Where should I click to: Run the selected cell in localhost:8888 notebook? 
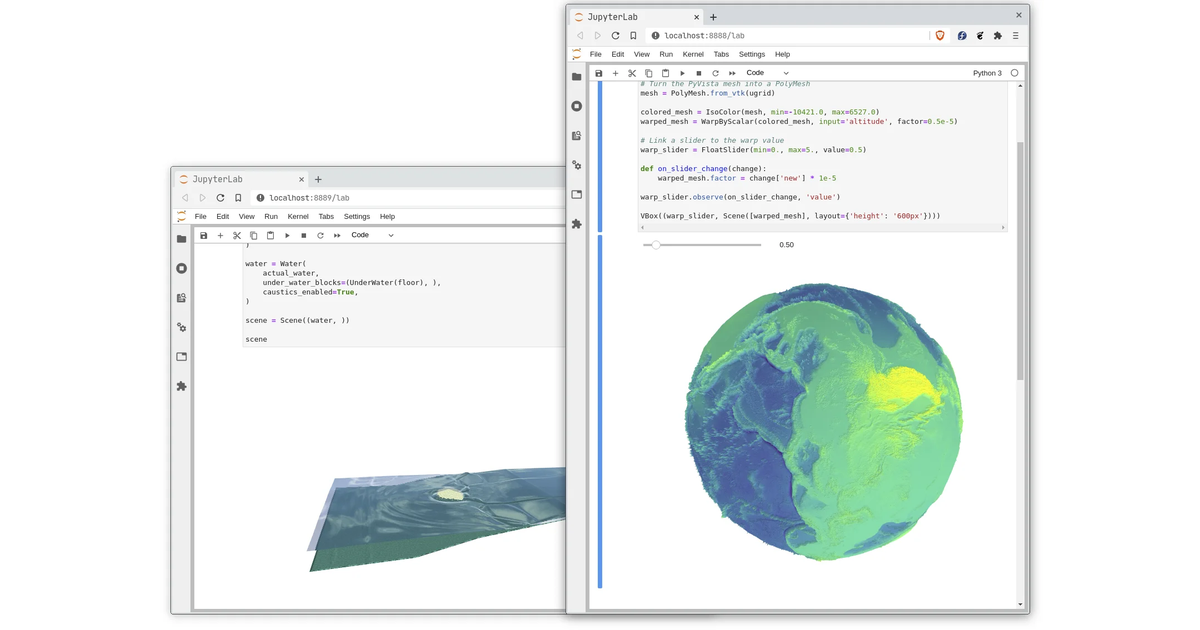pyautogui.click(x=682, y=73)
